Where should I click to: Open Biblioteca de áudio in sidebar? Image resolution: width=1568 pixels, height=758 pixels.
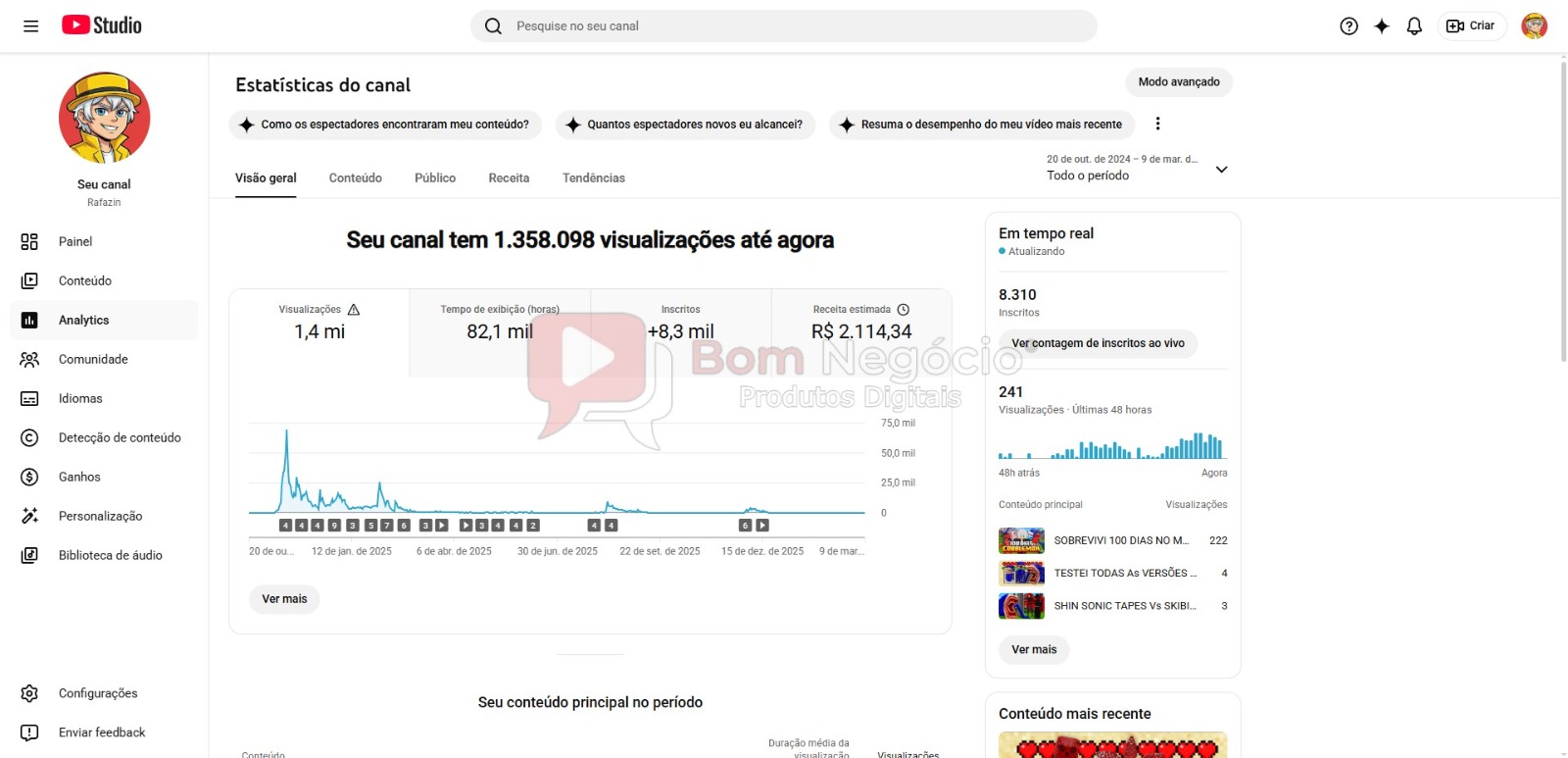coord(110,555)
